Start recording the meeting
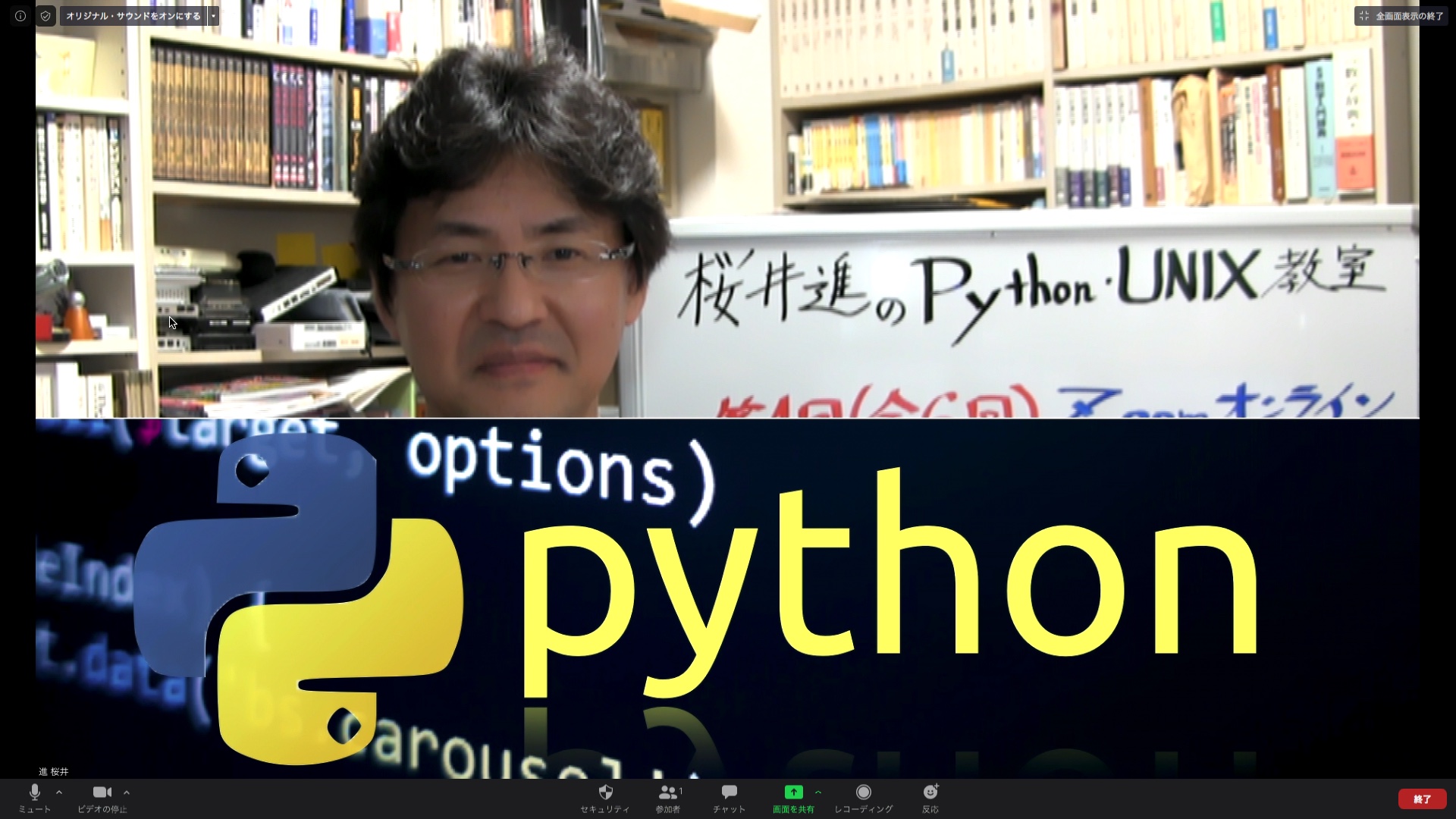 [864, 799]
